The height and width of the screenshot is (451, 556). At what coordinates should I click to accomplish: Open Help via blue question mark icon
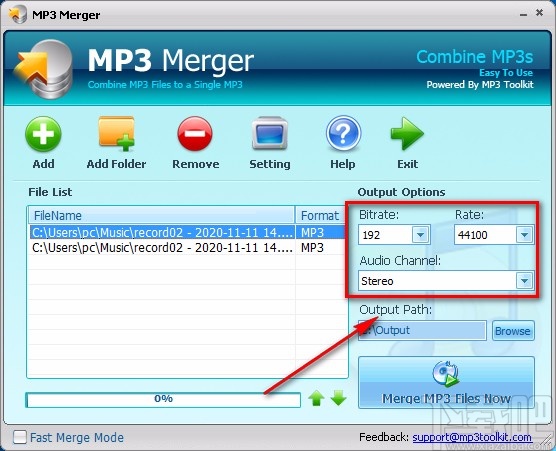(x=343, y=134)
